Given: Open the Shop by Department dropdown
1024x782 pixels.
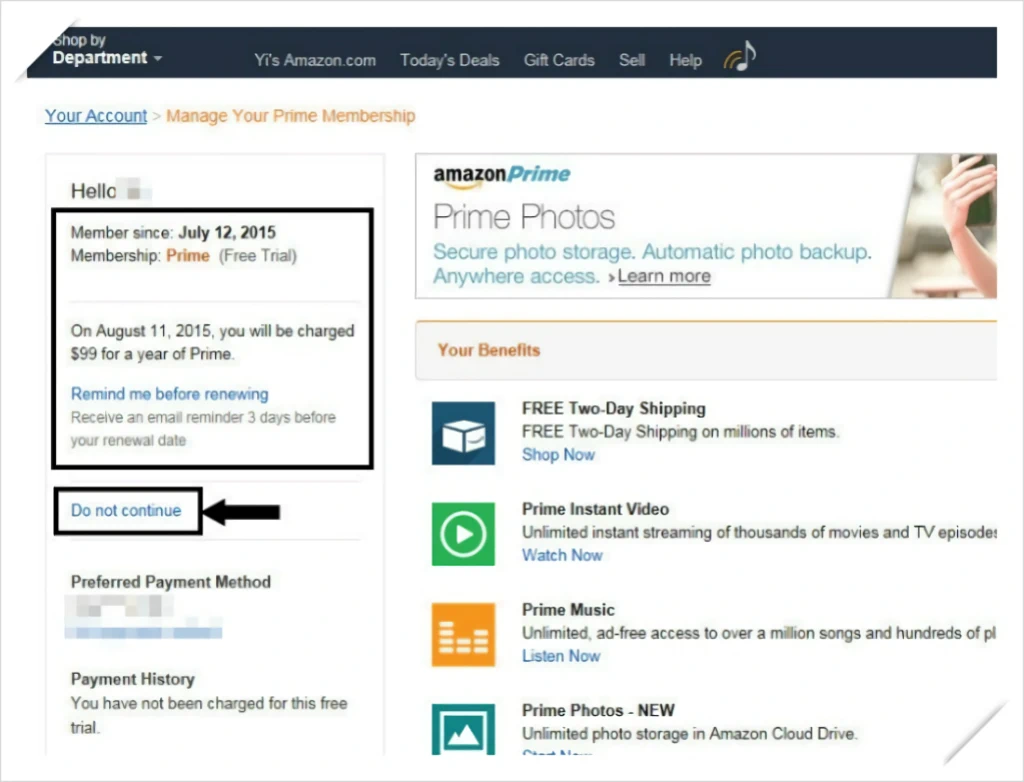Looking at the screenshot, I should [x=107, y=50].
